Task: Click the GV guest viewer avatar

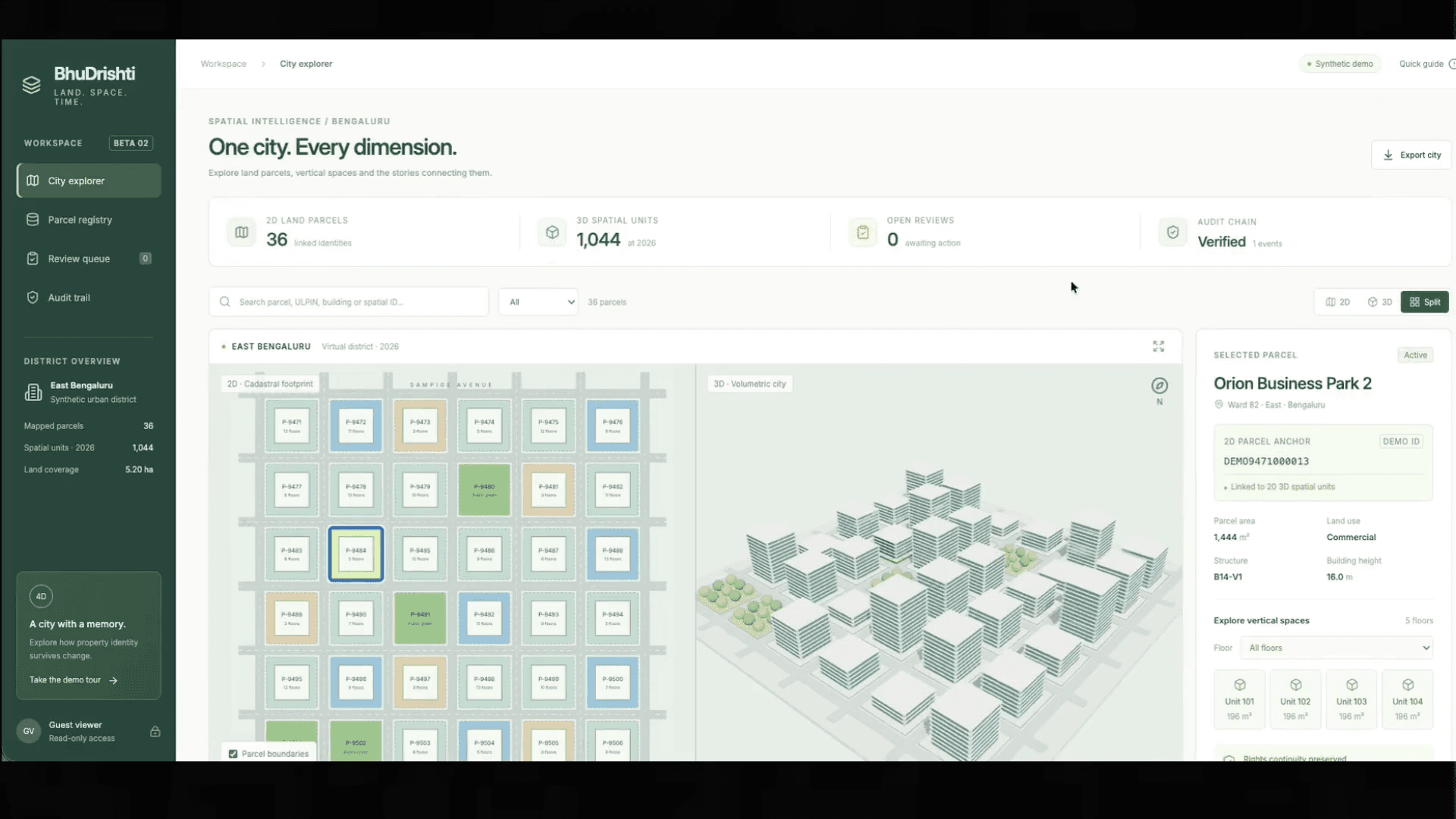Action: 29,731
